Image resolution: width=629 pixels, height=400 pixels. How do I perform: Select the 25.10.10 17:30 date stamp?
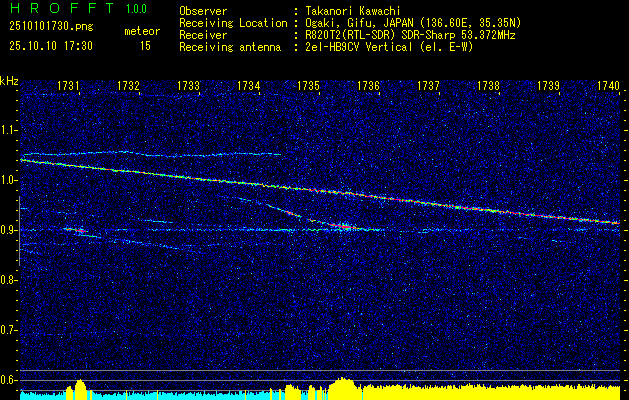click(50, 46)
